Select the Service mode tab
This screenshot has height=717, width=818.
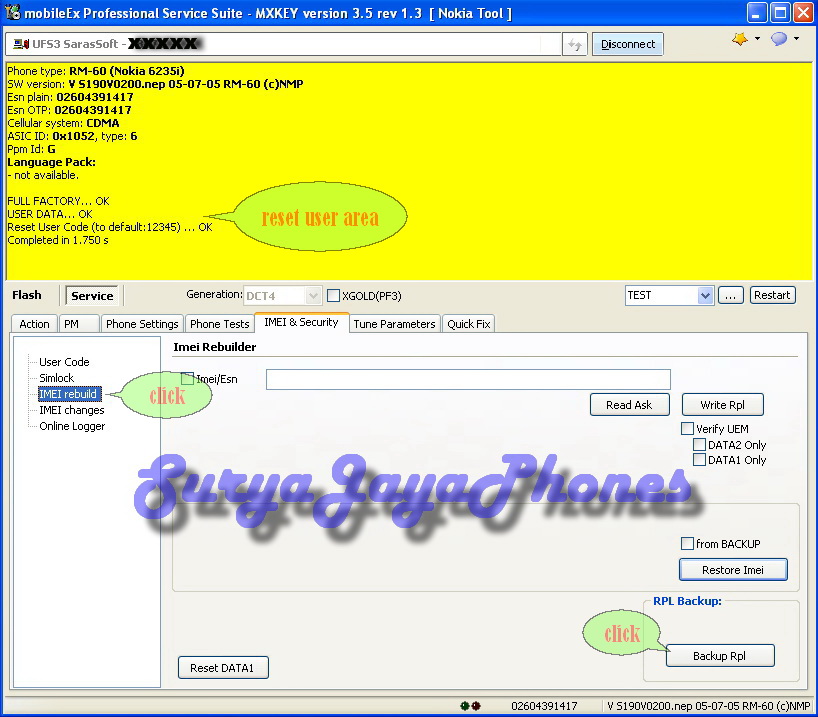click(x=92, y=296)
